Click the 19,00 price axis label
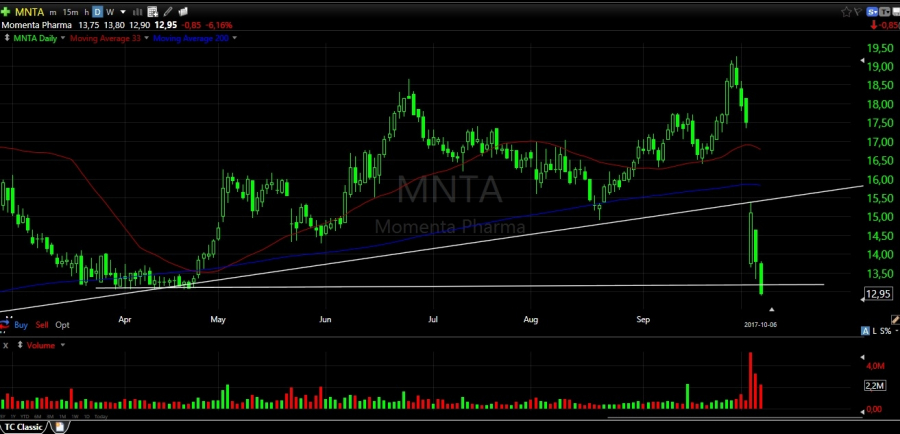Screen dimensions: 900x434 [x=882, y=67]
